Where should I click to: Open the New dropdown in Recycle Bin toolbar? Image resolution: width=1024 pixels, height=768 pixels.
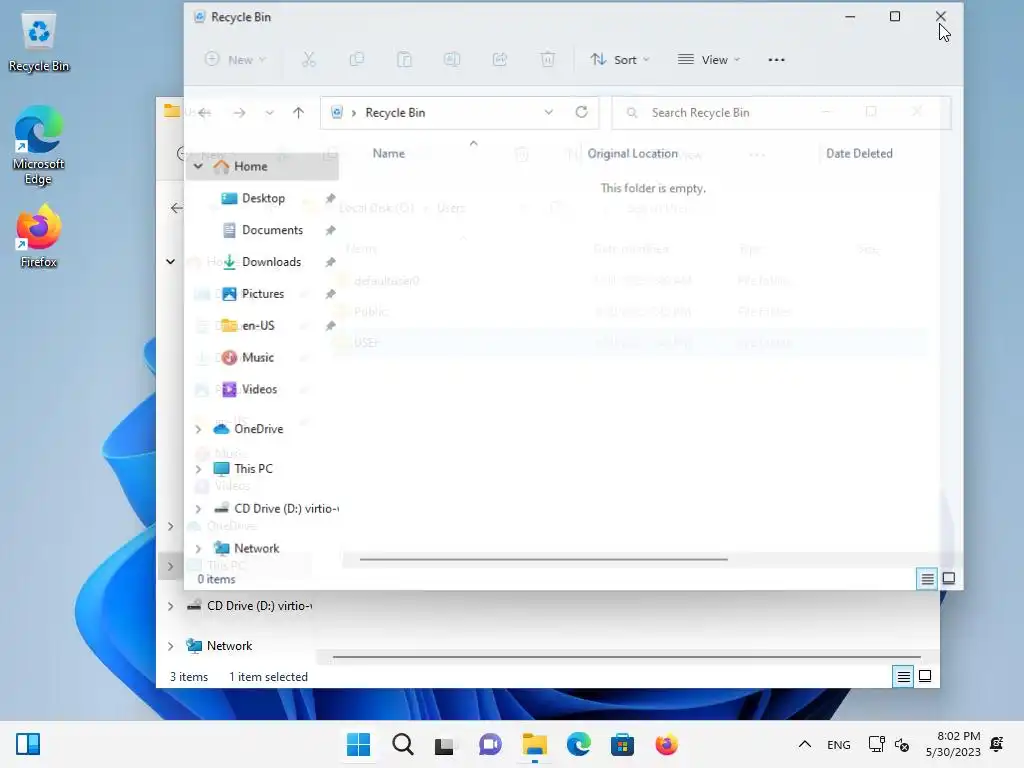(x=235, y=59)
